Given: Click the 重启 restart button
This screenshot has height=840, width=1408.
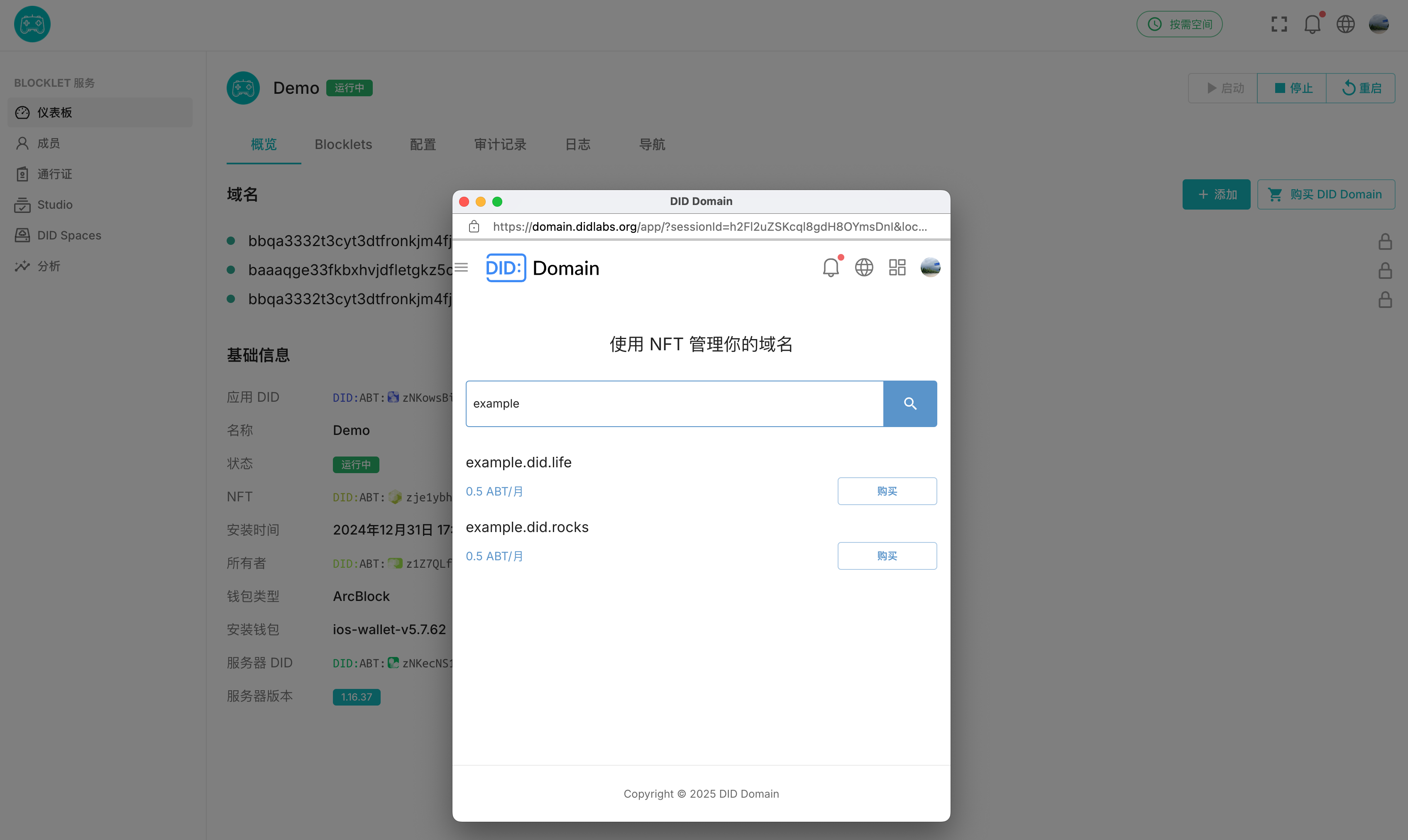Looking at the screenshot, I should pos(1360,88).
